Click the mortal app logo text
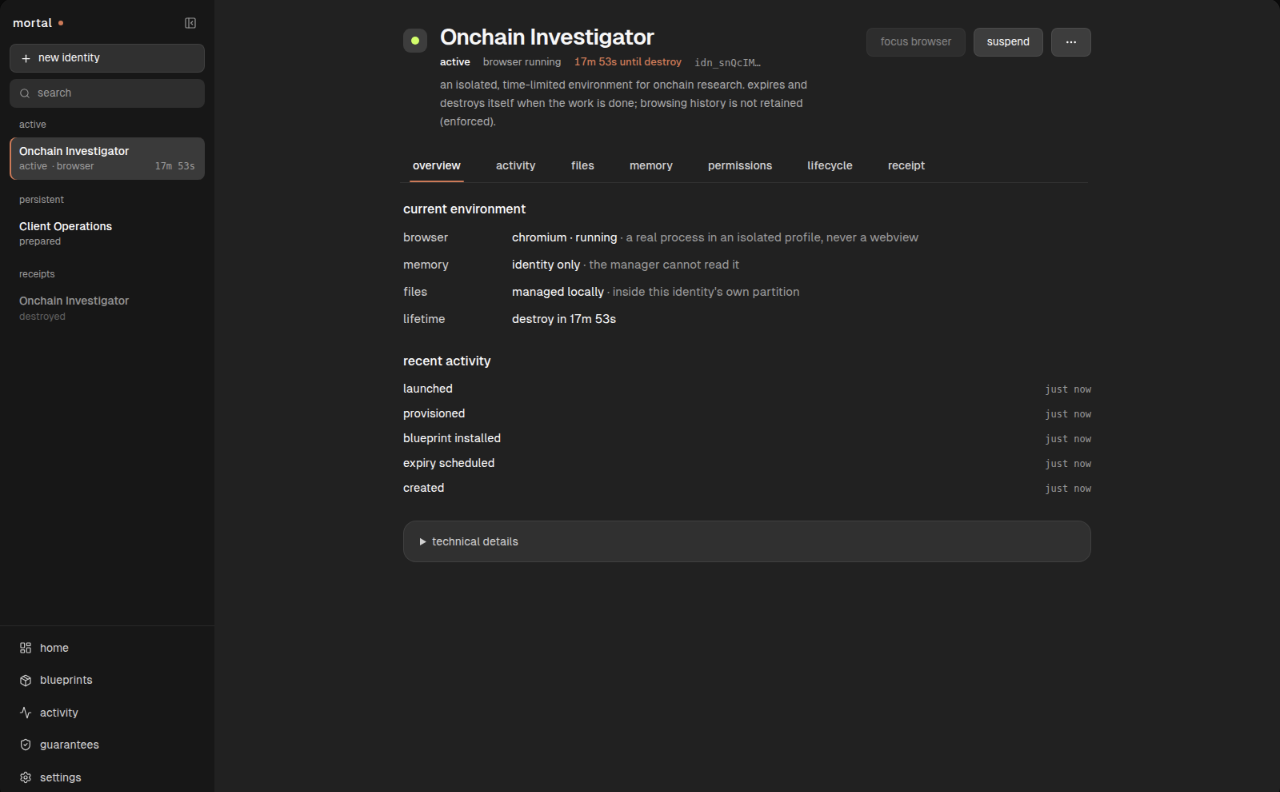 coord(32,23)
